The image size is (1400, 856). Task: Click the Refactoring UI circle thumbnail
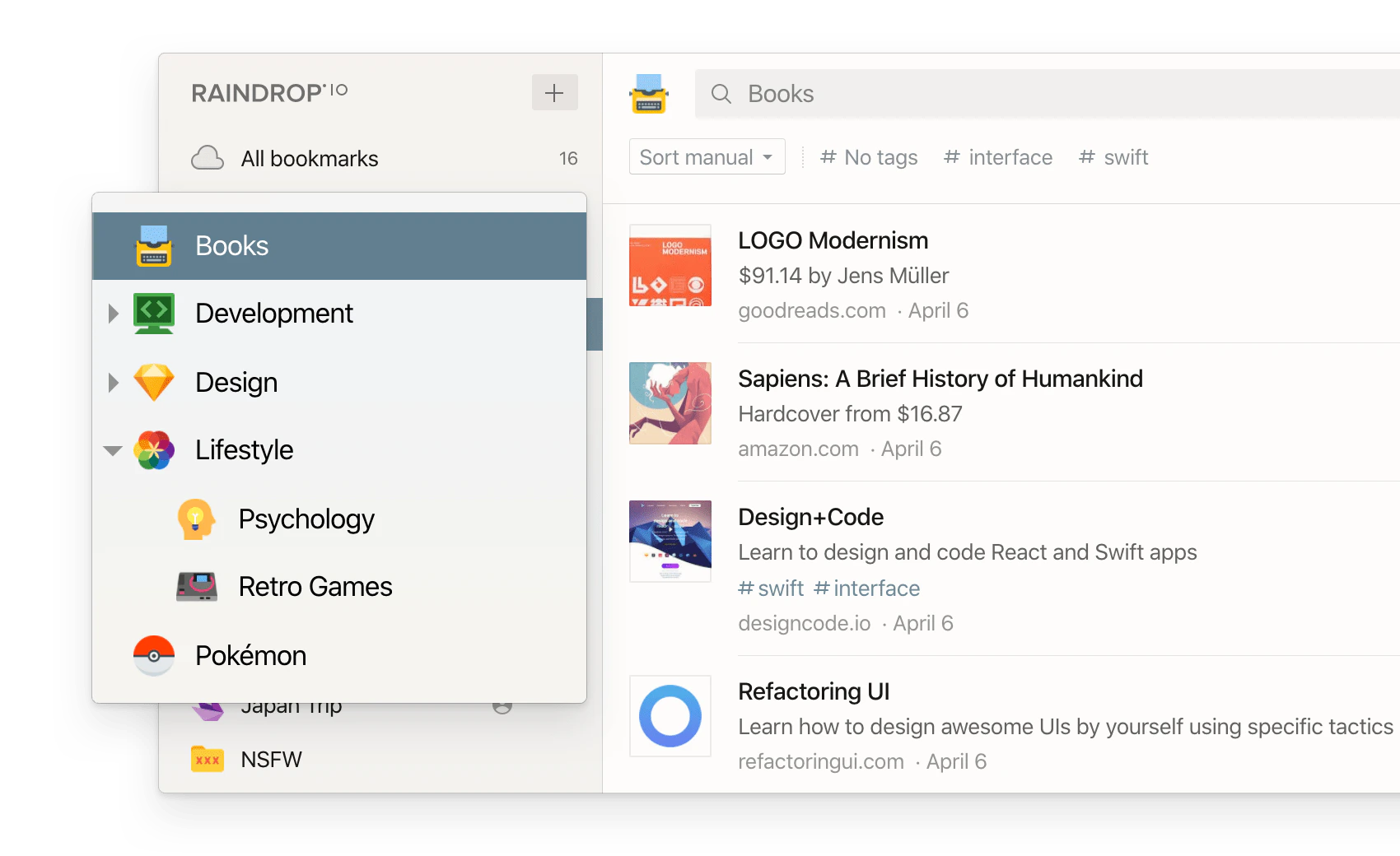pyautogui.click(x=670, y=716)
